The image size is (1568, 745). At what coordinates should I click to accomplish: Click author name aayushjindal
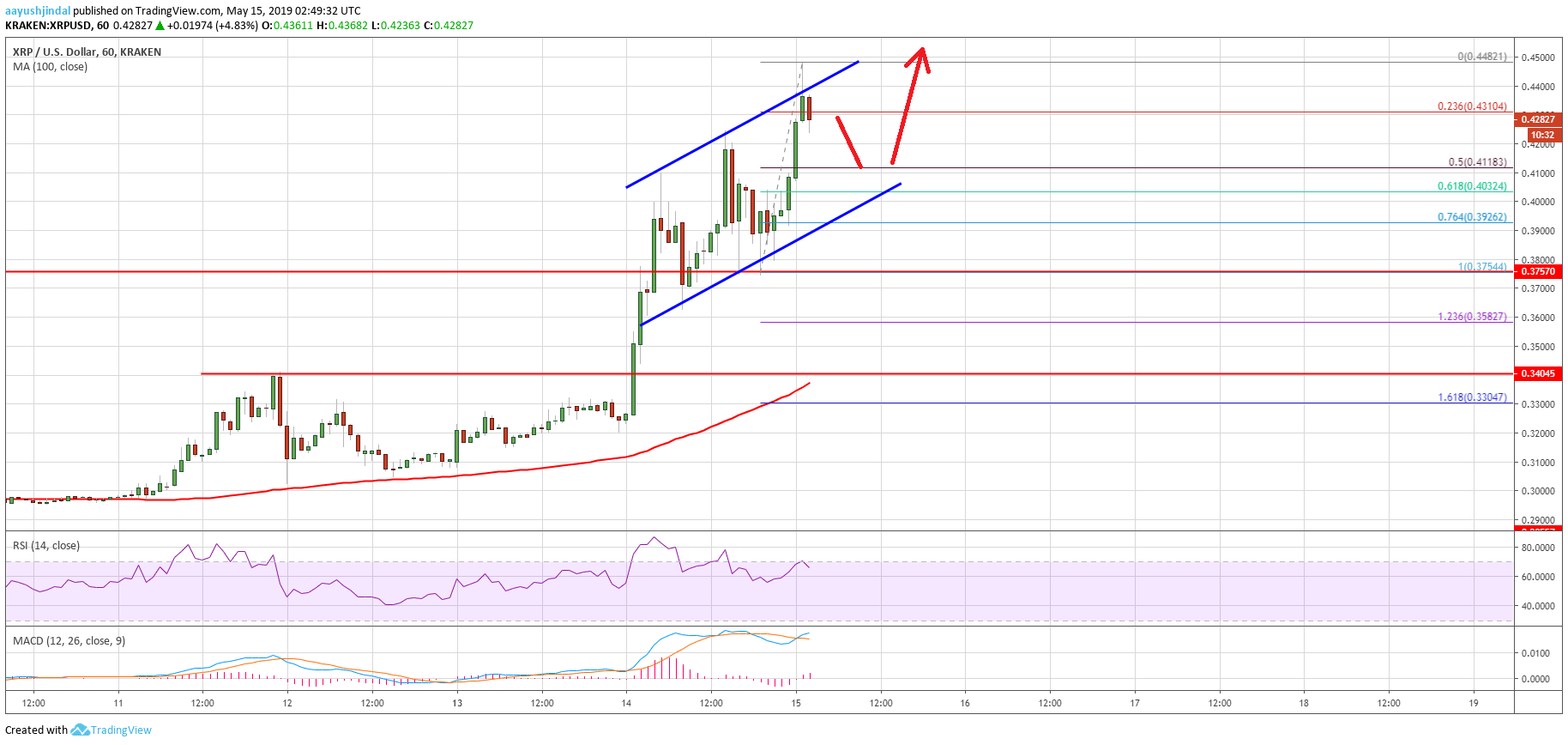[38, 11]
